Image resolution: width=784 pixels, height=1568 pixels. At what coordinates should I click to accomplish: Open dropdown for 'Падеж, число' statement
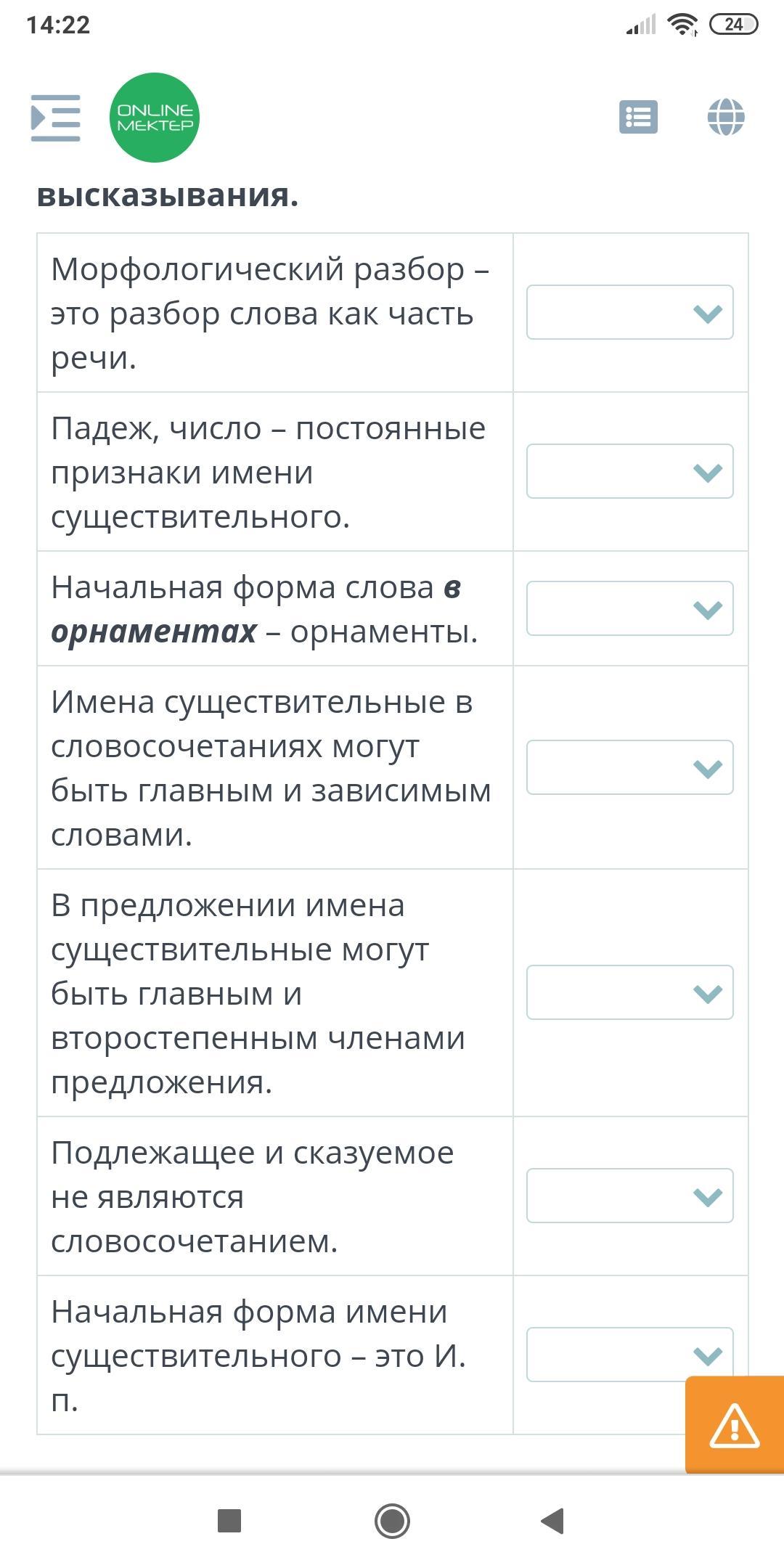tap(629, 472)
